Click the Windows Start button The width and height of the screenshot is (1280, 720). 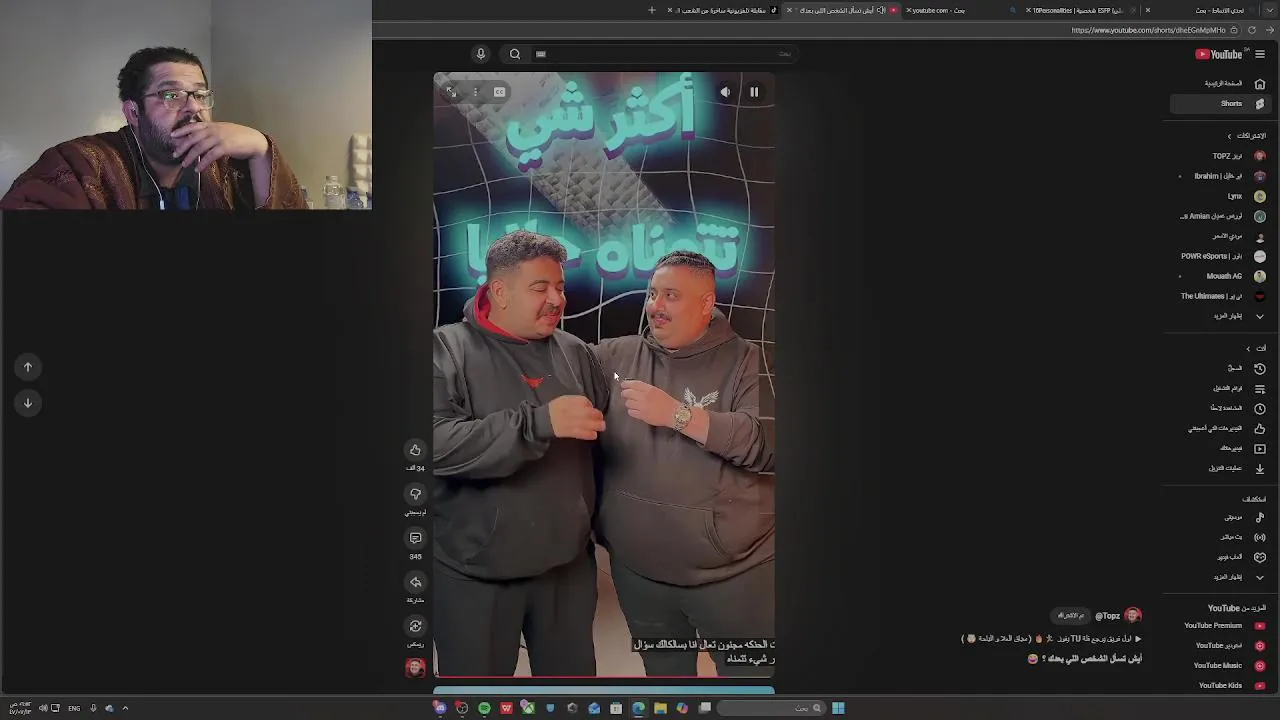tap(838, 708)
